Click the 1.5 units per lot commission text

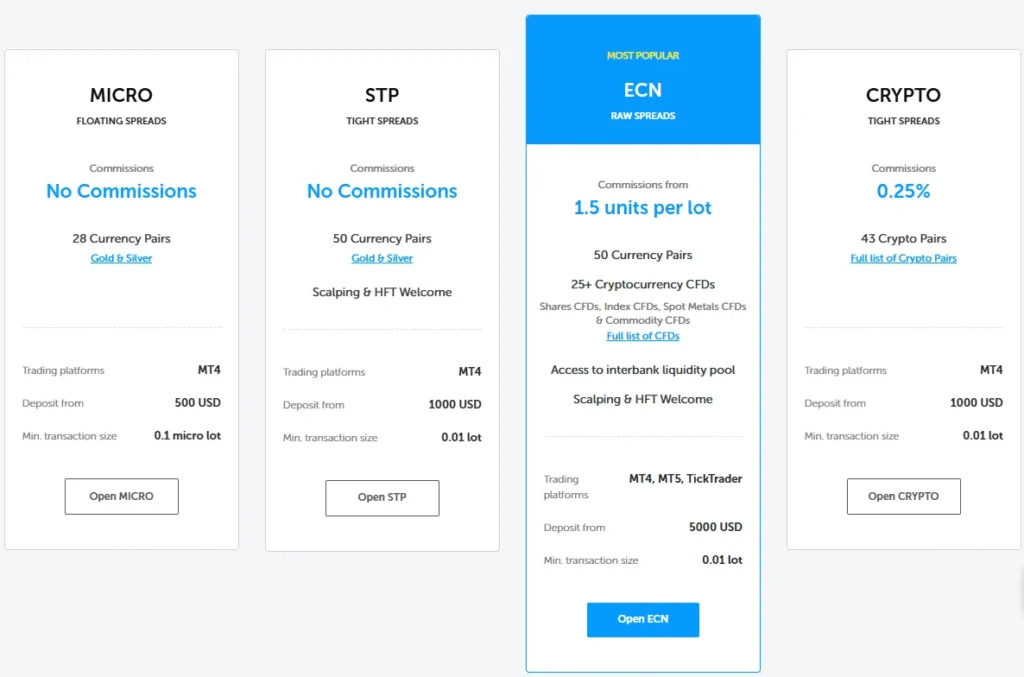643,207
